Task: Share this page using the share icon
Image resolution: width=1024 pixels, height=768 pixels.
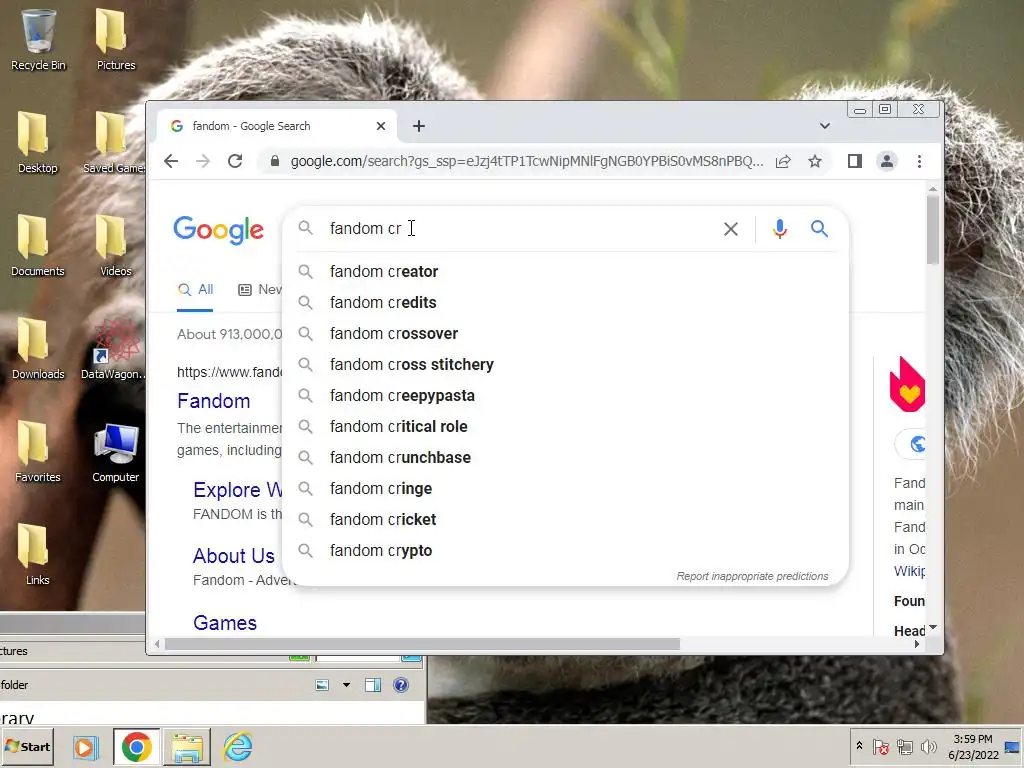Action: coord(783,161)
